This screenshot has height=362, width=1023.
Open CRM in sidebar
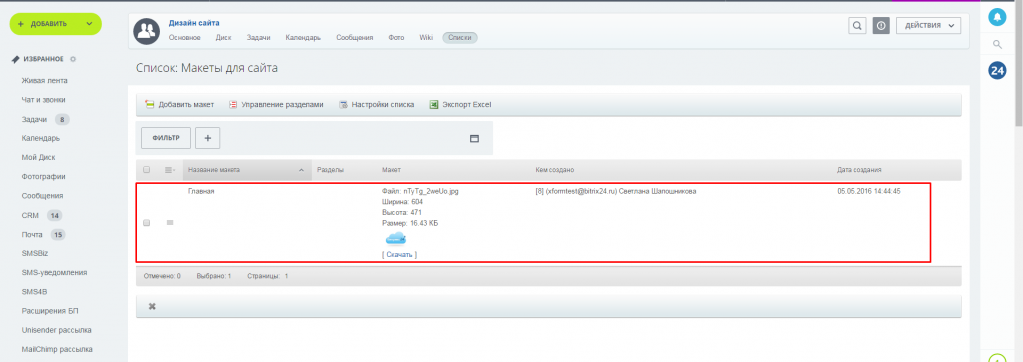point(30,215)
